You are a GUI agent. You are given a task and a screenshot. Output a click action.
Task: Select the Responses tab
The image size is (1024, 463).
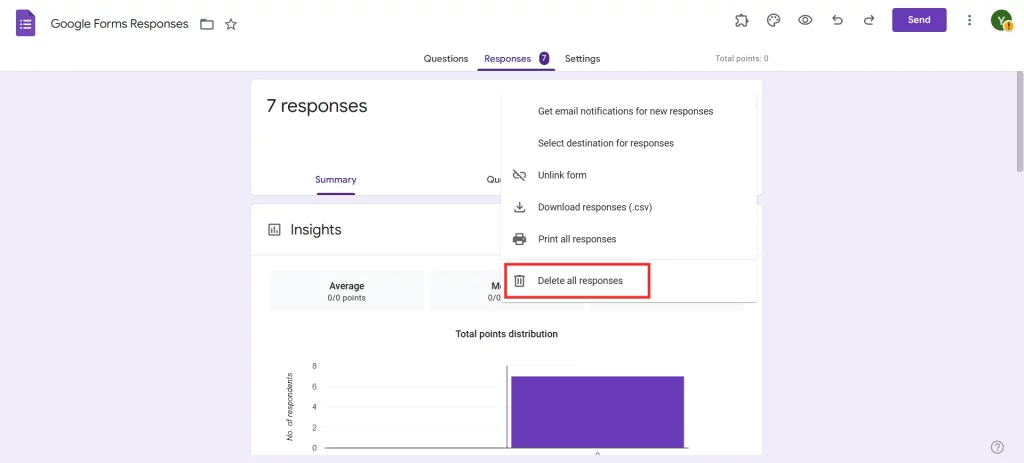(x=507, y=59)
